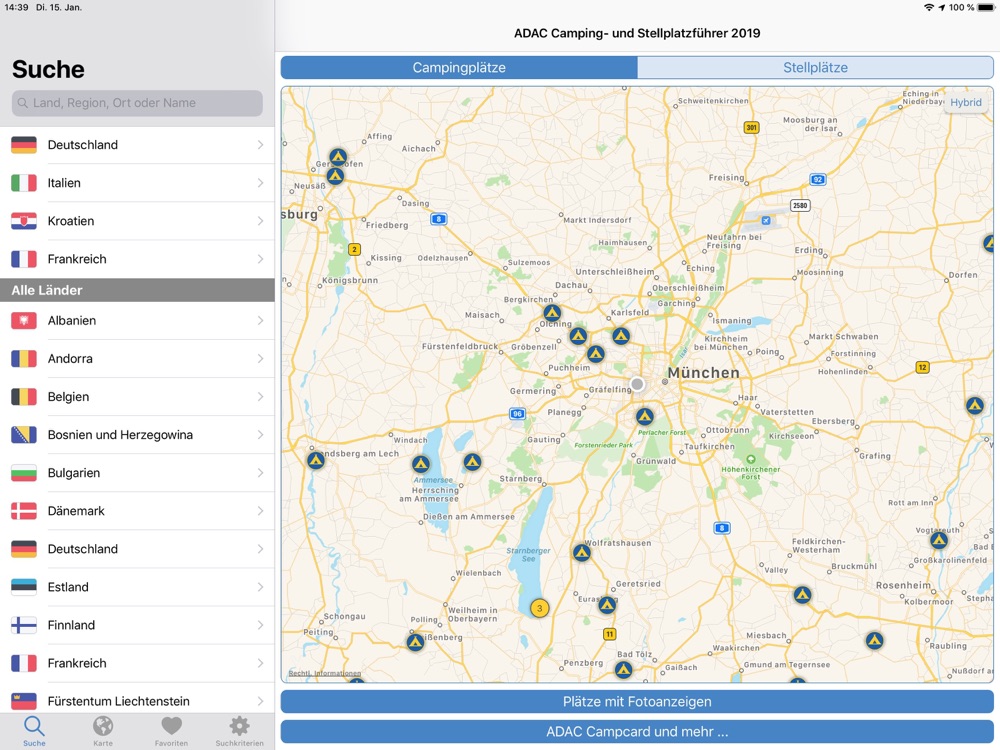Open the Favoriten heart icon
This screenshot has width=1000, height=750.
pos(172,726)
